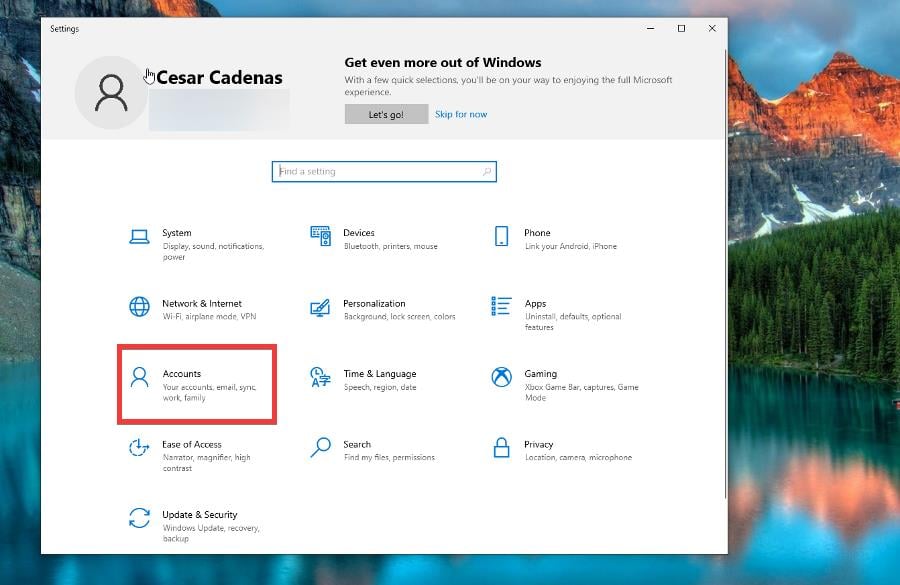Open the Search magnifier category icon

pyautogui.click(x=320, y=447)
